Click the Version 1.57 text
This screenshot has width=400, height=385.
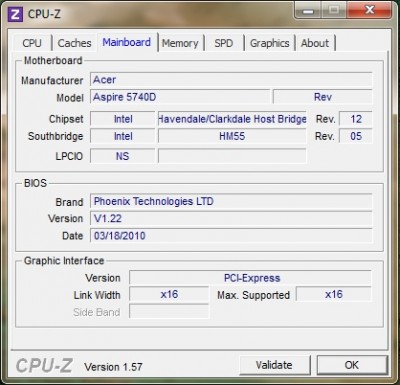click(x=113, y=367)
